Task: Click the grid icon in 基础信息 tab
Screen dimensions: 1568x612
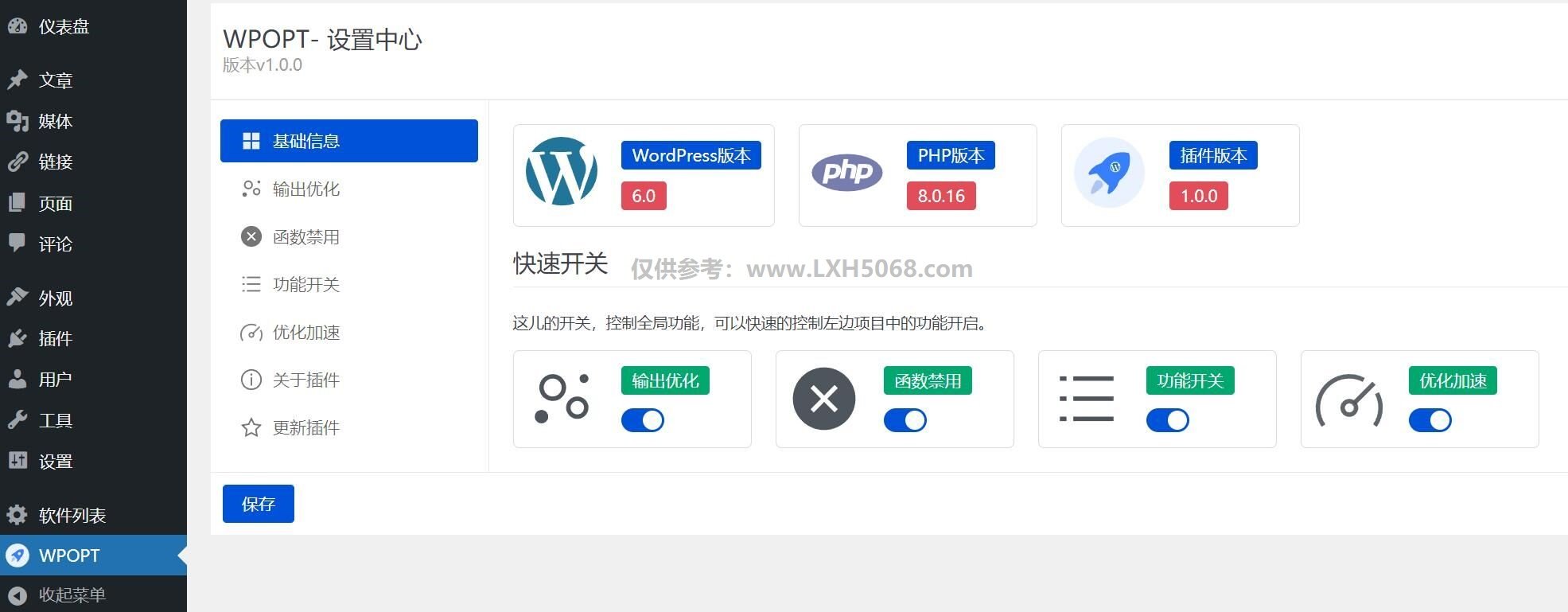Action: click(x=251, y=141)
